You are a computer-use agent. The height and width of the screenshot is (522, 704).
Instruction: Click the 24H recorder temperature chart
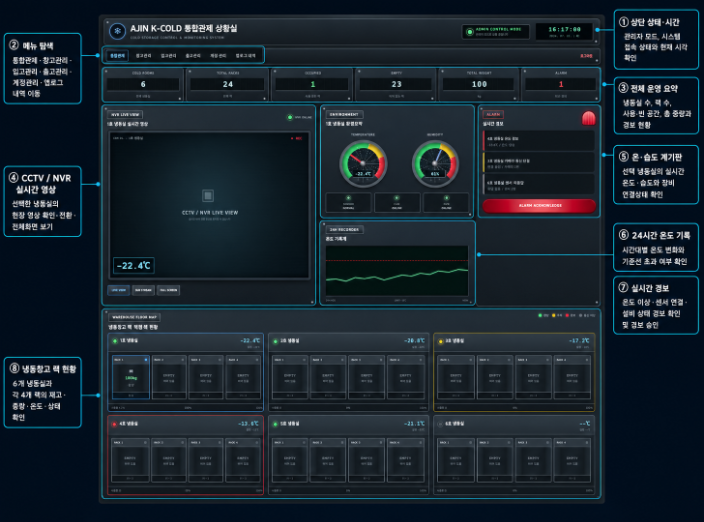pos(397,271)
